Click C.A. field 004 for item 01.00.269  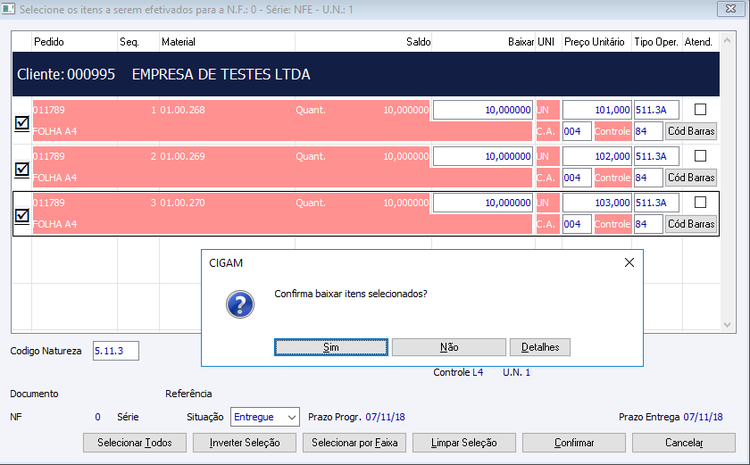[x=577, y=177]
